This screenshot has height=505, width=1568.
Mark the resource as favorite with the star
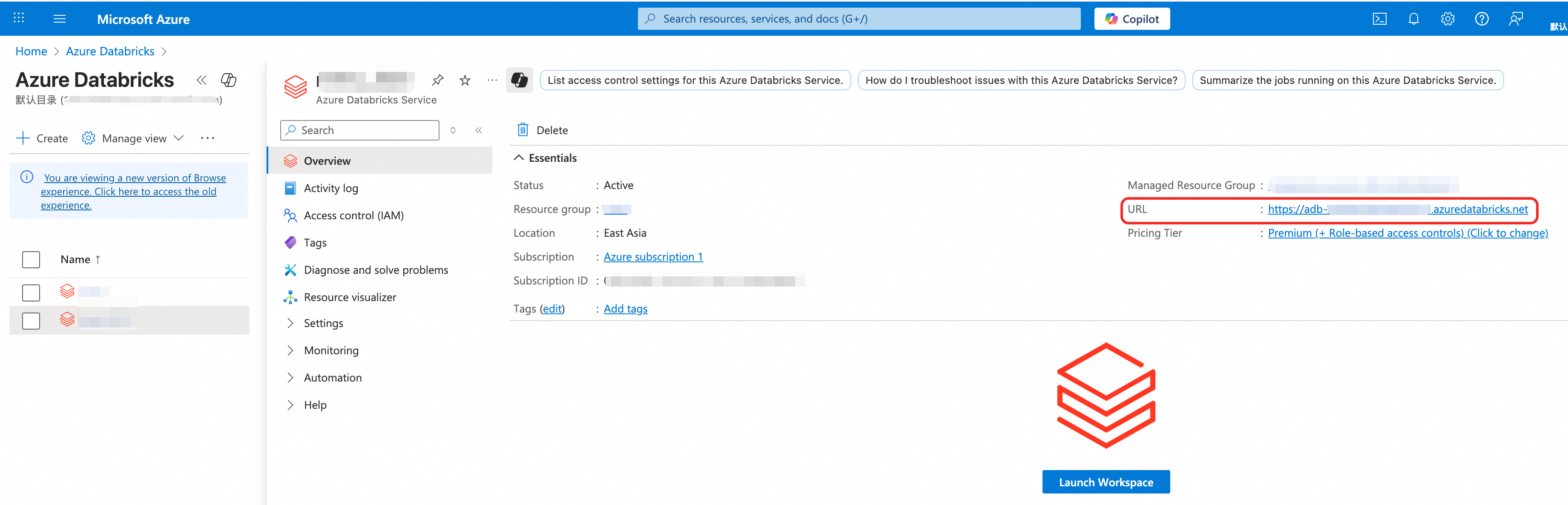click(465, 80)
